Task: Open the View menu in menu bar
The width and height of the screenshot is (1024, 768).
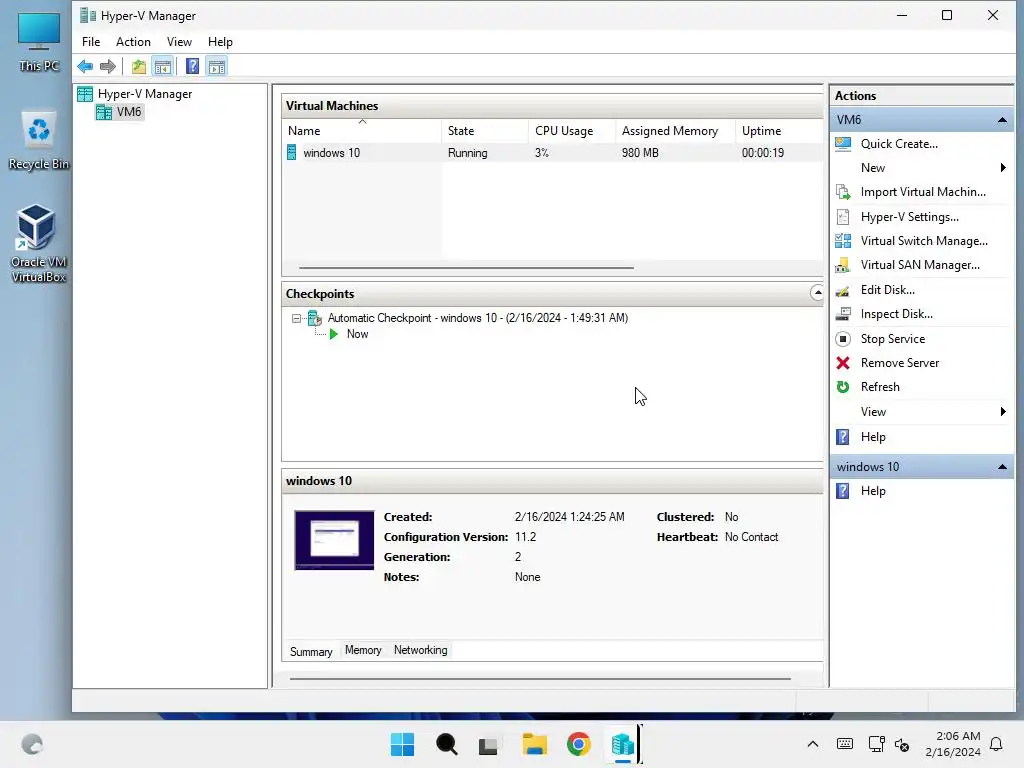Action: pyautogui.click(x=179, y=42)
